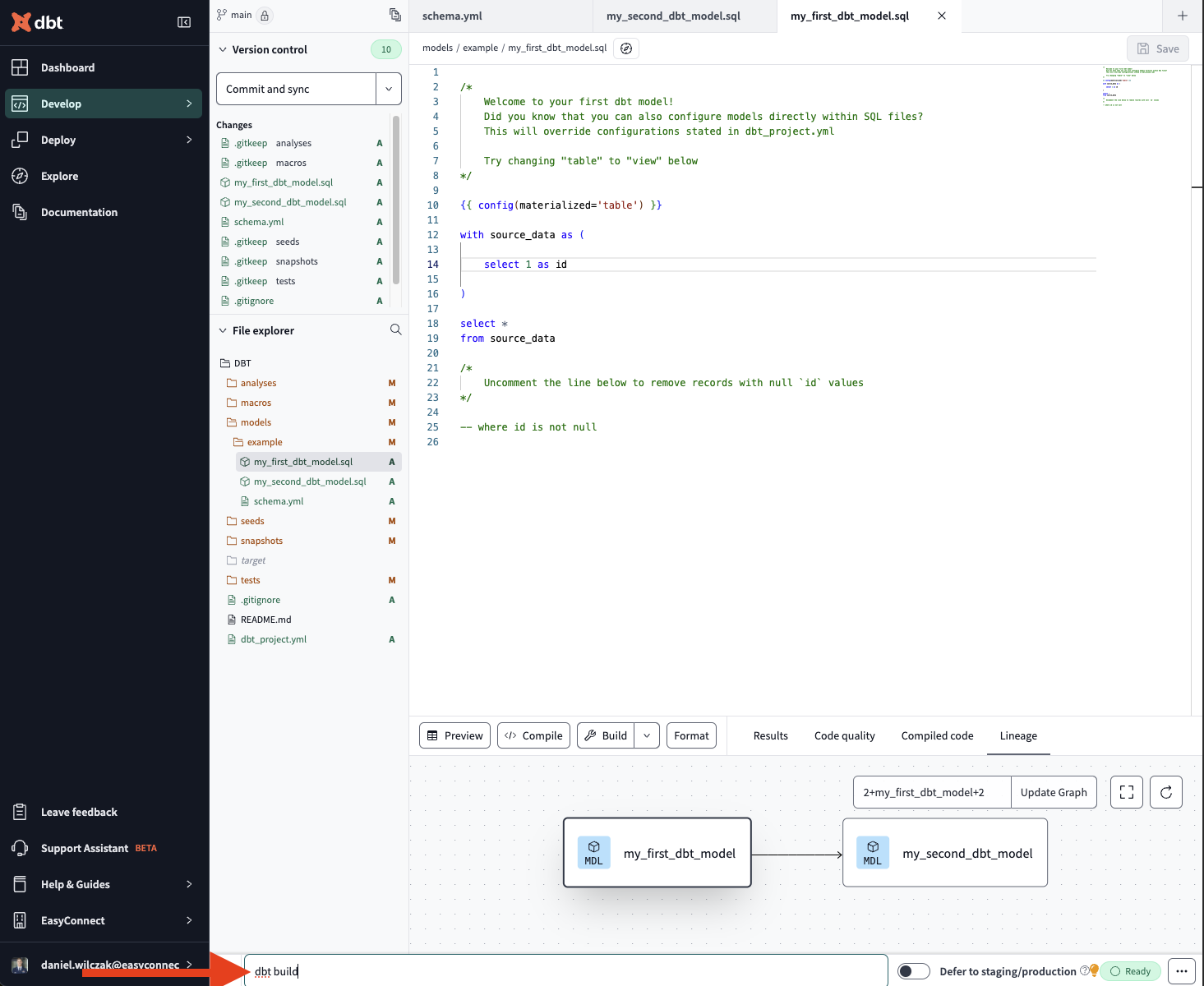Click the Compile button
The height and width of the screenshot is (986, 1204).
point(534,735)
